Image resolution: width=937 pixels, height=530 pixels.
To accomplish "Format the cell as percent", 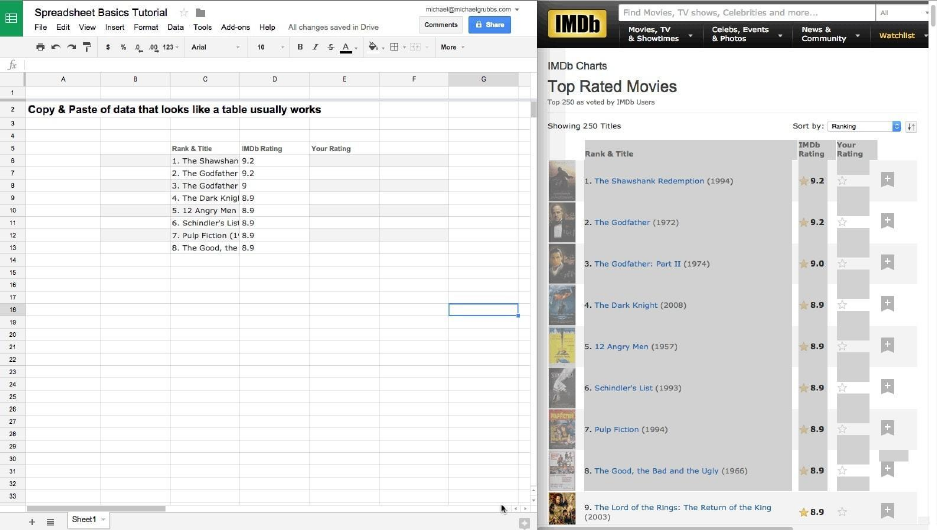I will (123, 47).
